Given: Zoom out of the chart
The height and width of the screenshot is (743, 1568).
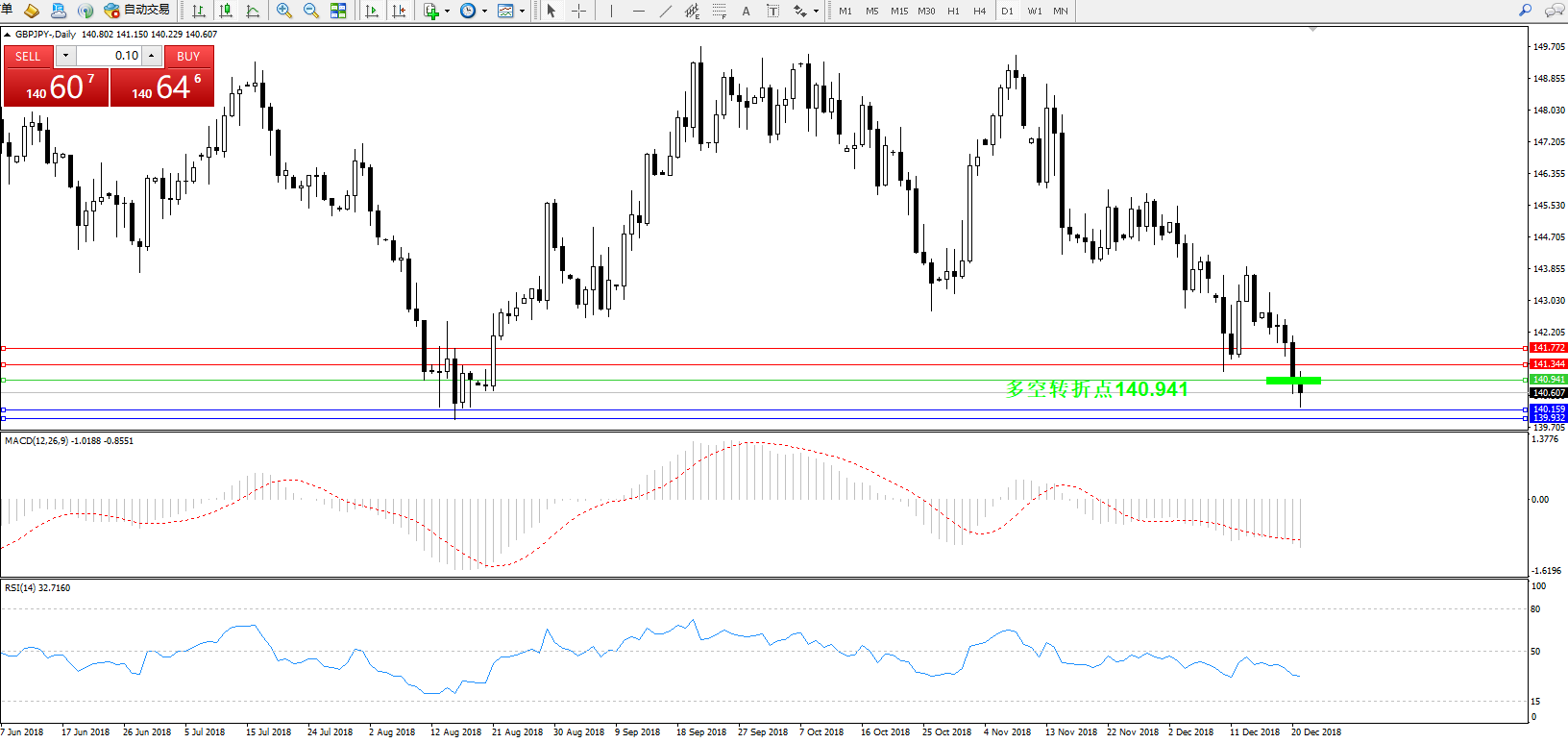Looking at the screenshot, I should [311, 11].
